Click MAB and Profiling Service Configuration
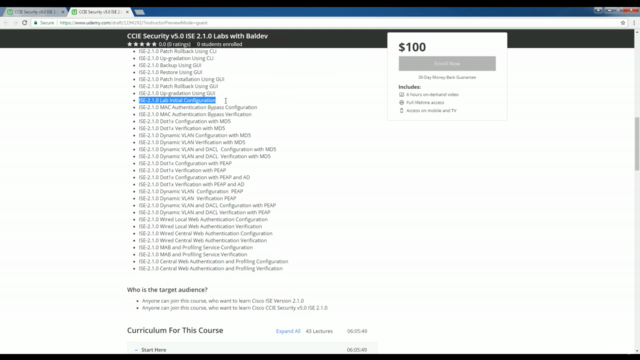Image resolution: width=640 pixels, height=360 pixels. 196,247
